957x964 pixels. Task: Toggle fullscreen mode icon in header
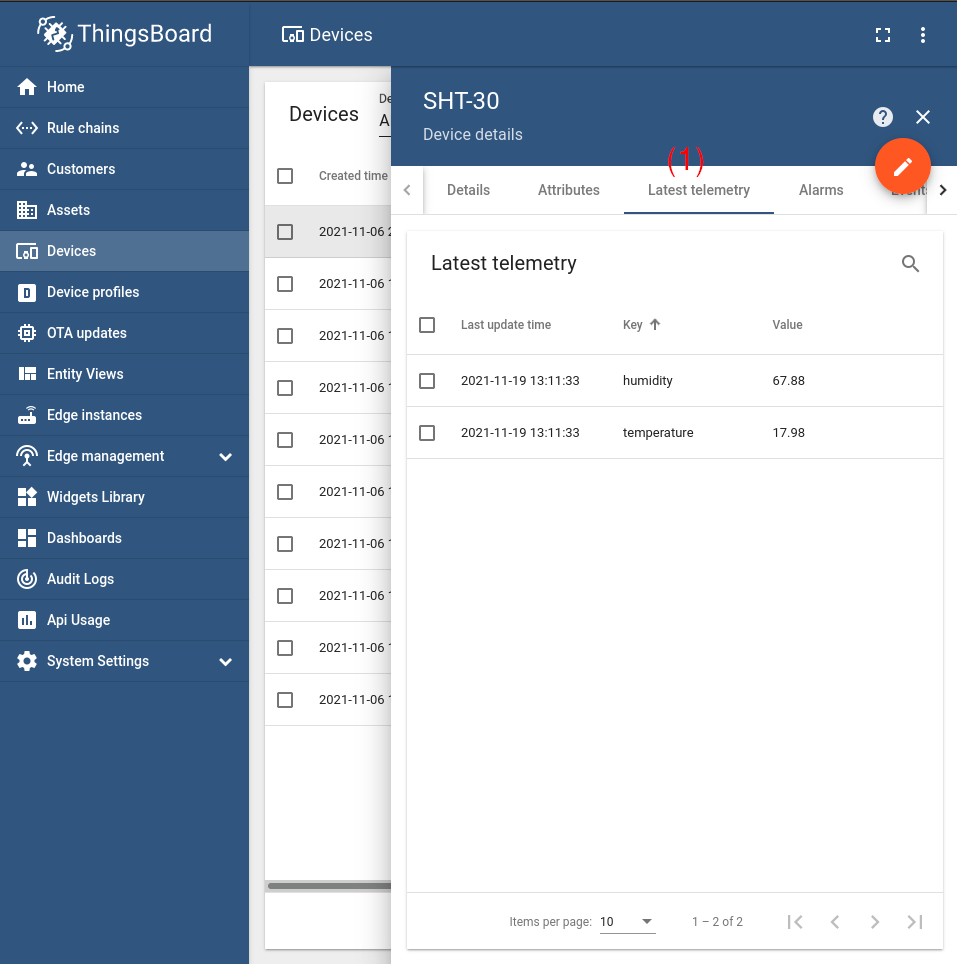coord(882,35)
